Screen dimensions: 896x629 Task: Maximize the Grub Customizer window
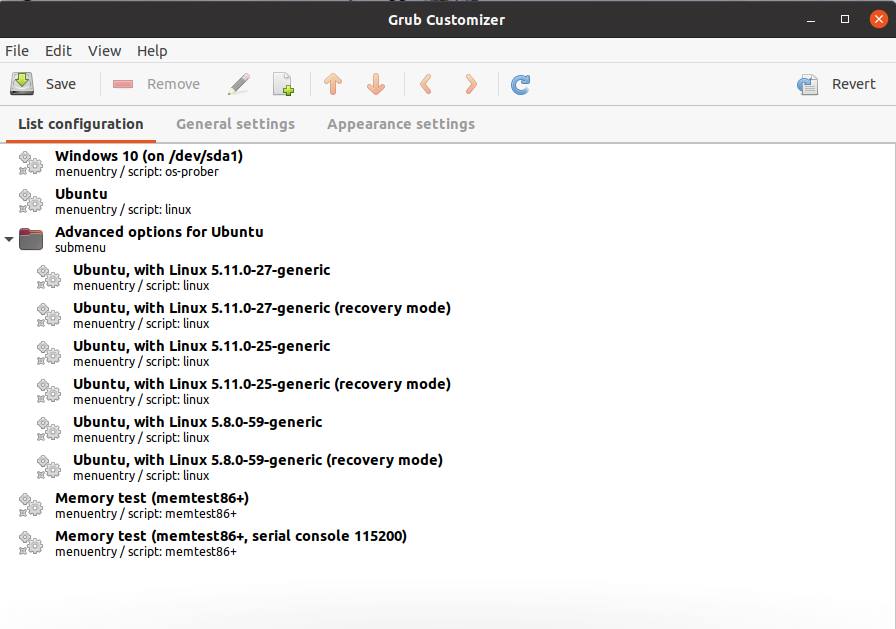[x=845, y=19]
